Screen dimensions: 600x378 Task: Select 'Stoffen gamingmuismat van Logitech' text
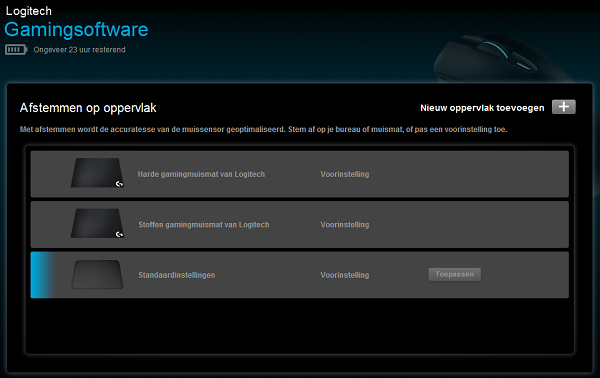[204, 225]
